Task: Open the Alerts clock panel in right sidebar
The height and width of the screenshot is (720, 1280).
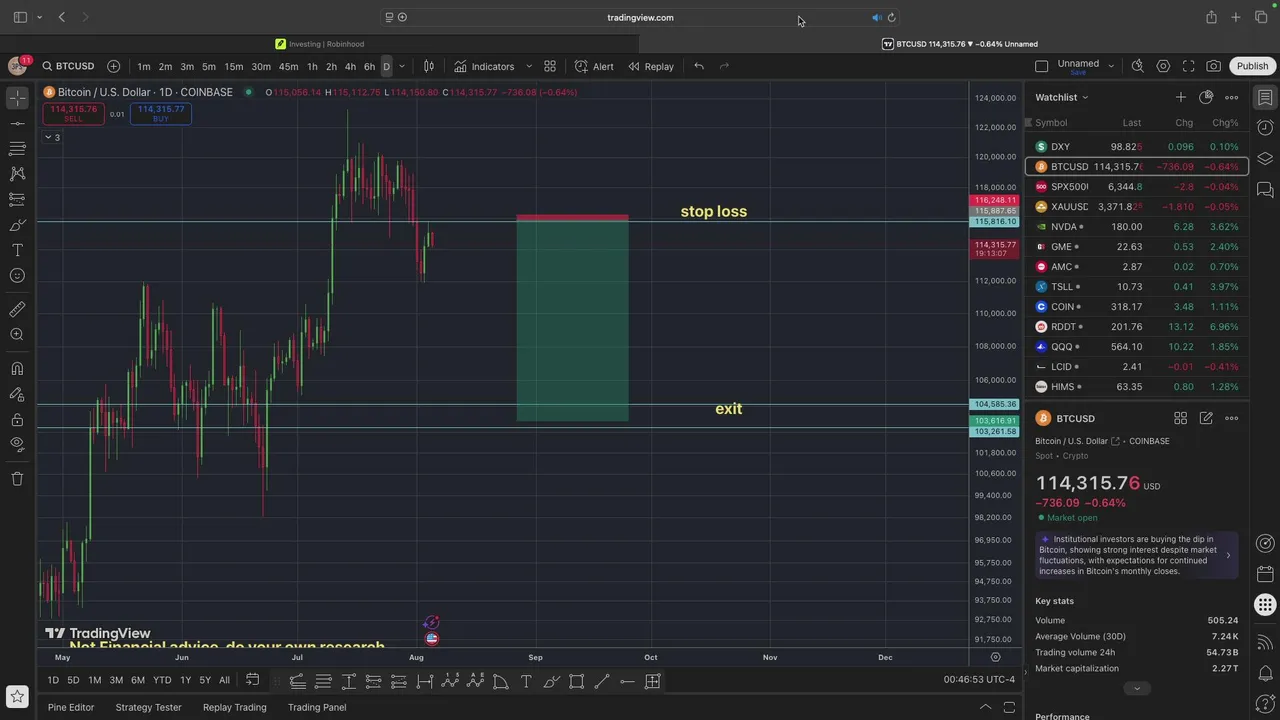Action: tap(1265, 128)
